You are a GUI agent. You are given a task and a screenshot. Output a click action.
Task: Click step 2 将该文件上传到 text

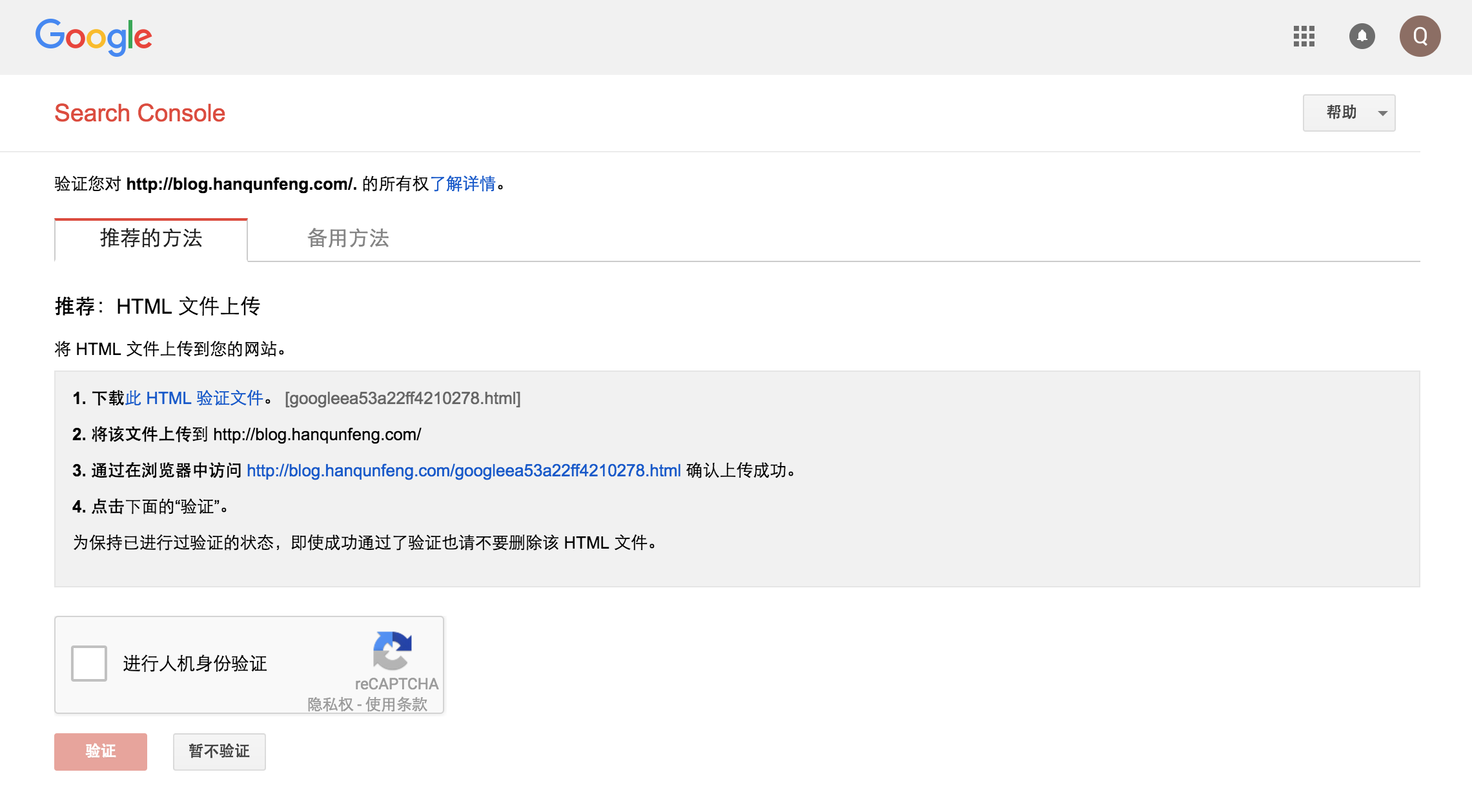[x=149, y=434]
